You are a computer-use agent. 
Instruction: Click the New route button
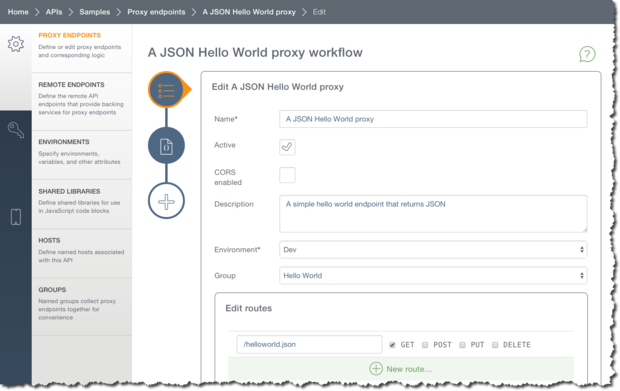401,369
